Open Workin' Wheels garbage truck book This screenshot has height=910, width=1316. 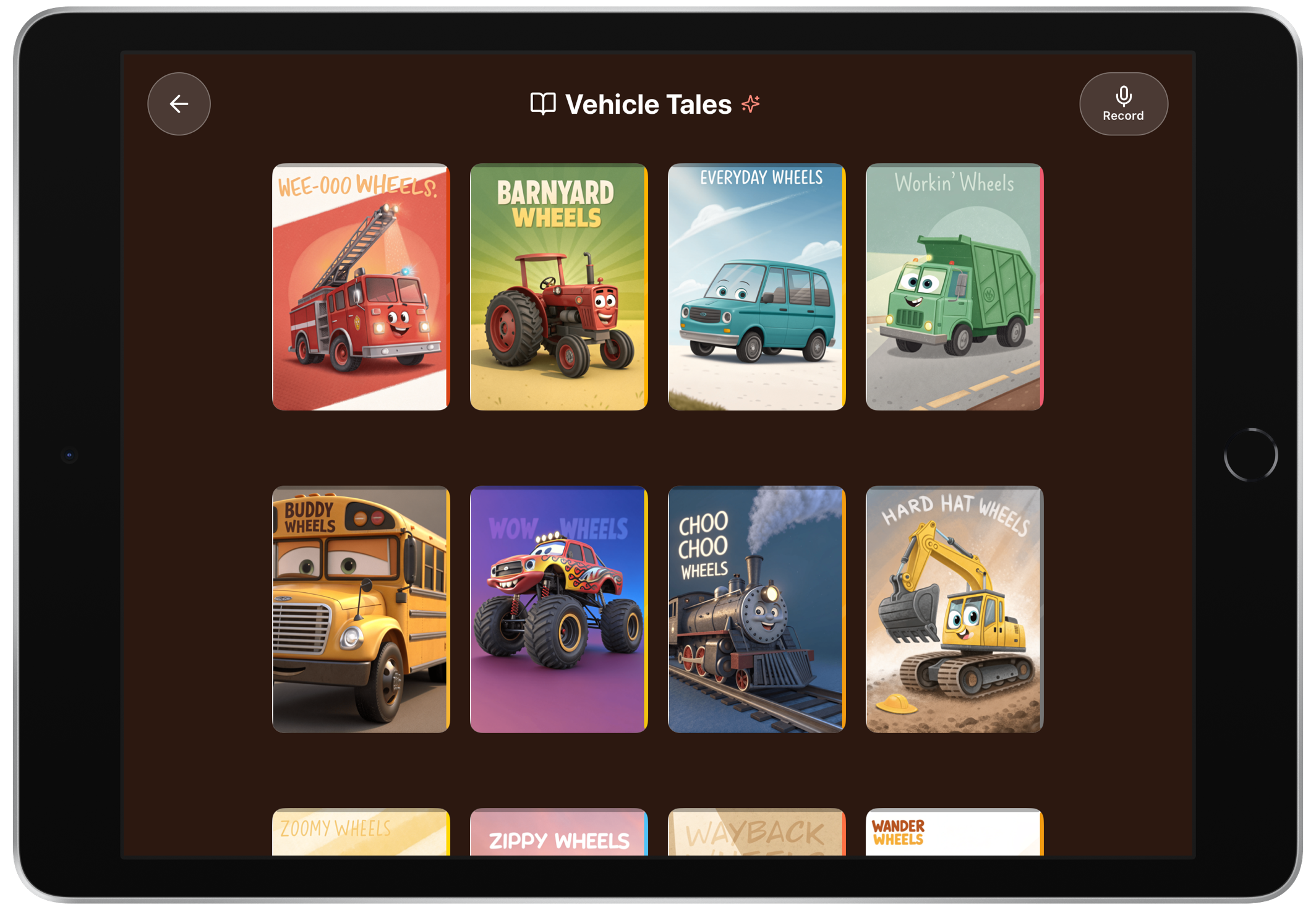(954, 287)
